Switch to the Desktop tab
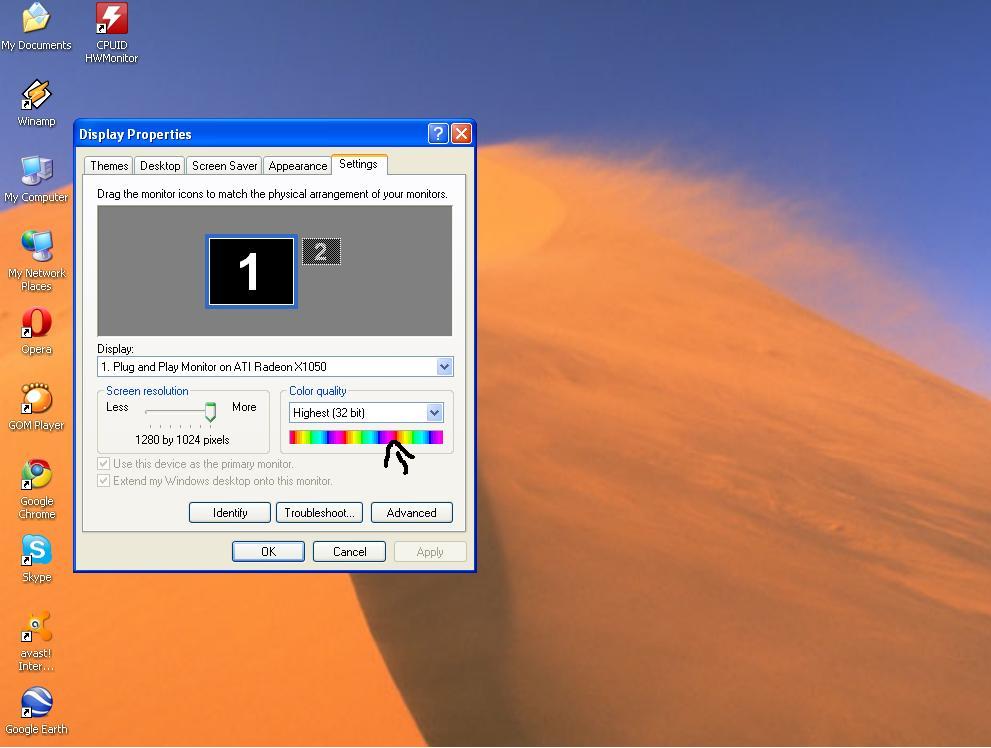 pos(160,166)
